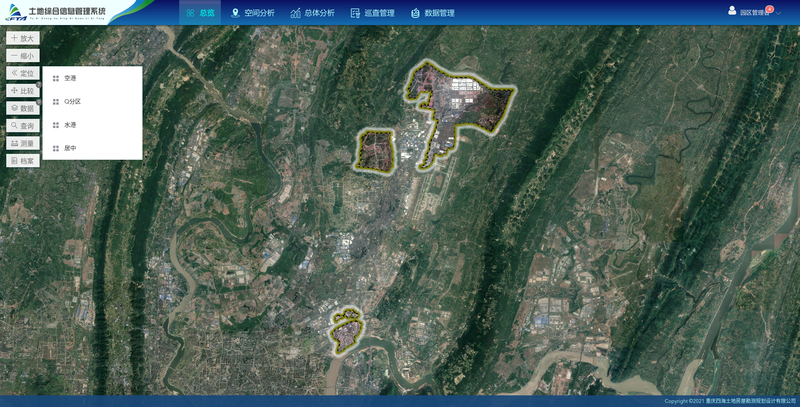This screenshot has width=800, height=407.
Task: Pick 居中 to center the map
Action: pyautogui.click(x=92, y=148)
